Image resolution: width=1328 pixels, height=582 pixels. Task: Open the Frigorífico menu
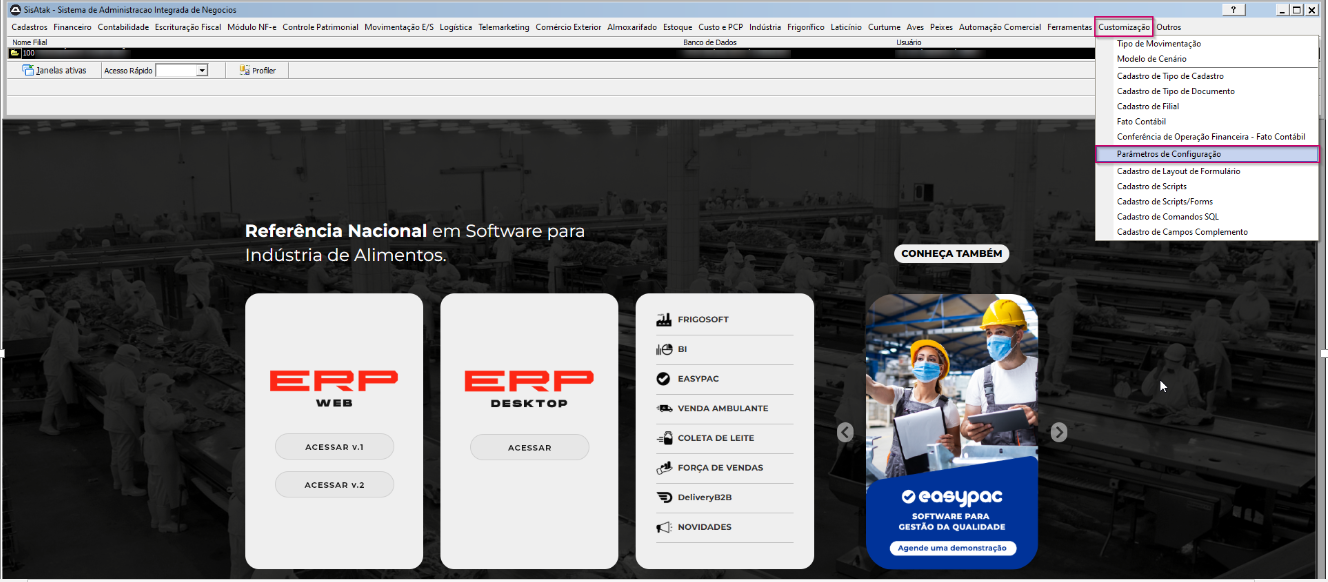point(806,27)
